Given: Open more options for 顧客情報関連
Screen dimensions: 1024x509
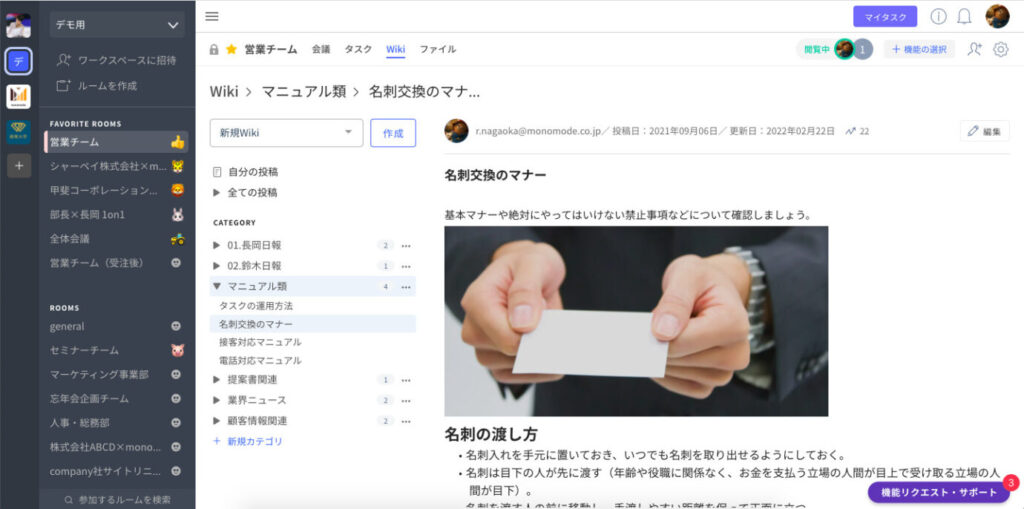Looking at the screenshot, I should pos(406,421).
